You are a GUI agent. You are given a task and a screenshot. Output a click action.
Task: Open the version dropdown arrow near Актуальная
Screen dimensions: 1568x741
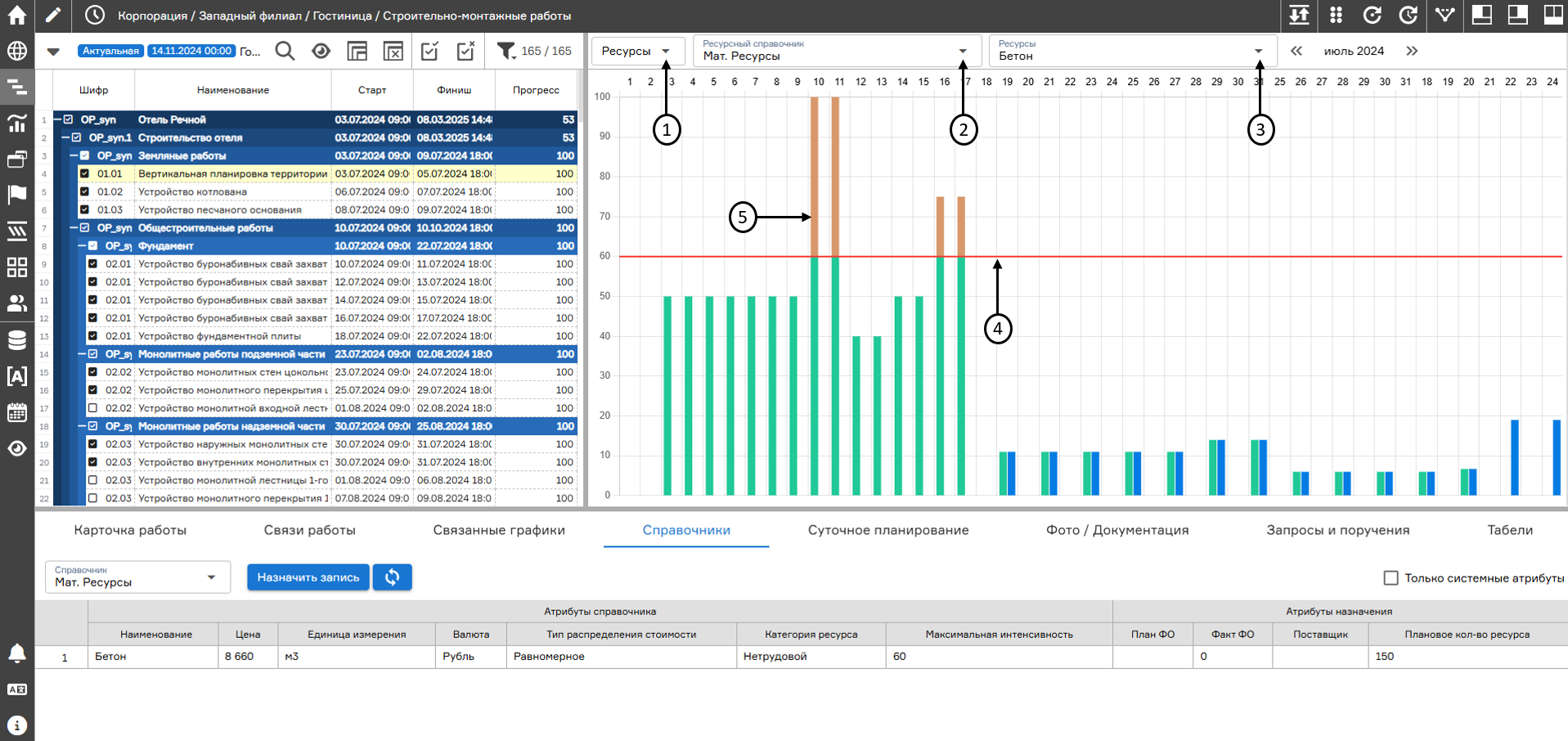click(53, 52)
